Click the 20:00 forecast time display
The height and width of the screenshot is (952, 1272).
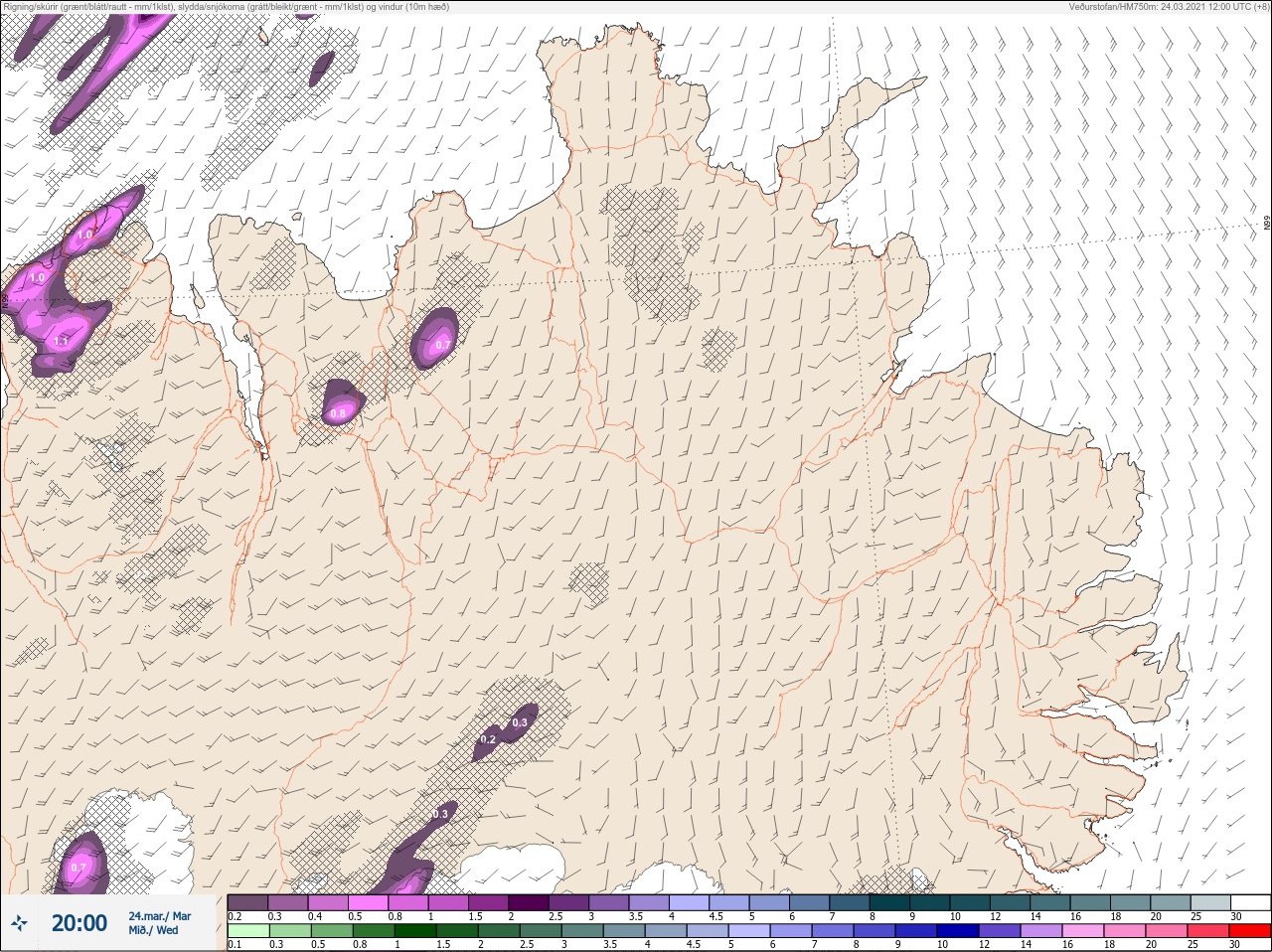coord(79,923)
